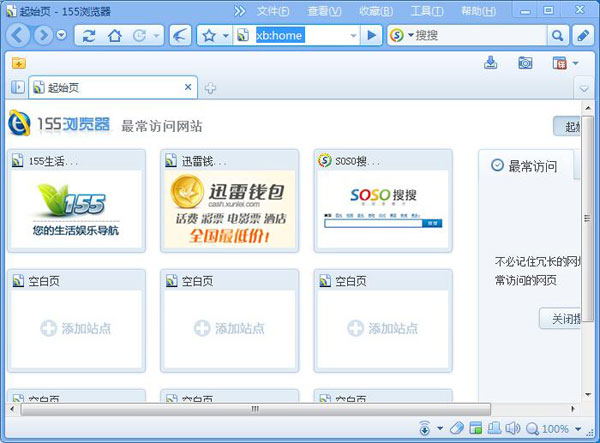The height and width of the screenshot is (443, 600).
Task: Click the 关闭 button in side panel
Action: click(x=560, y=318)
